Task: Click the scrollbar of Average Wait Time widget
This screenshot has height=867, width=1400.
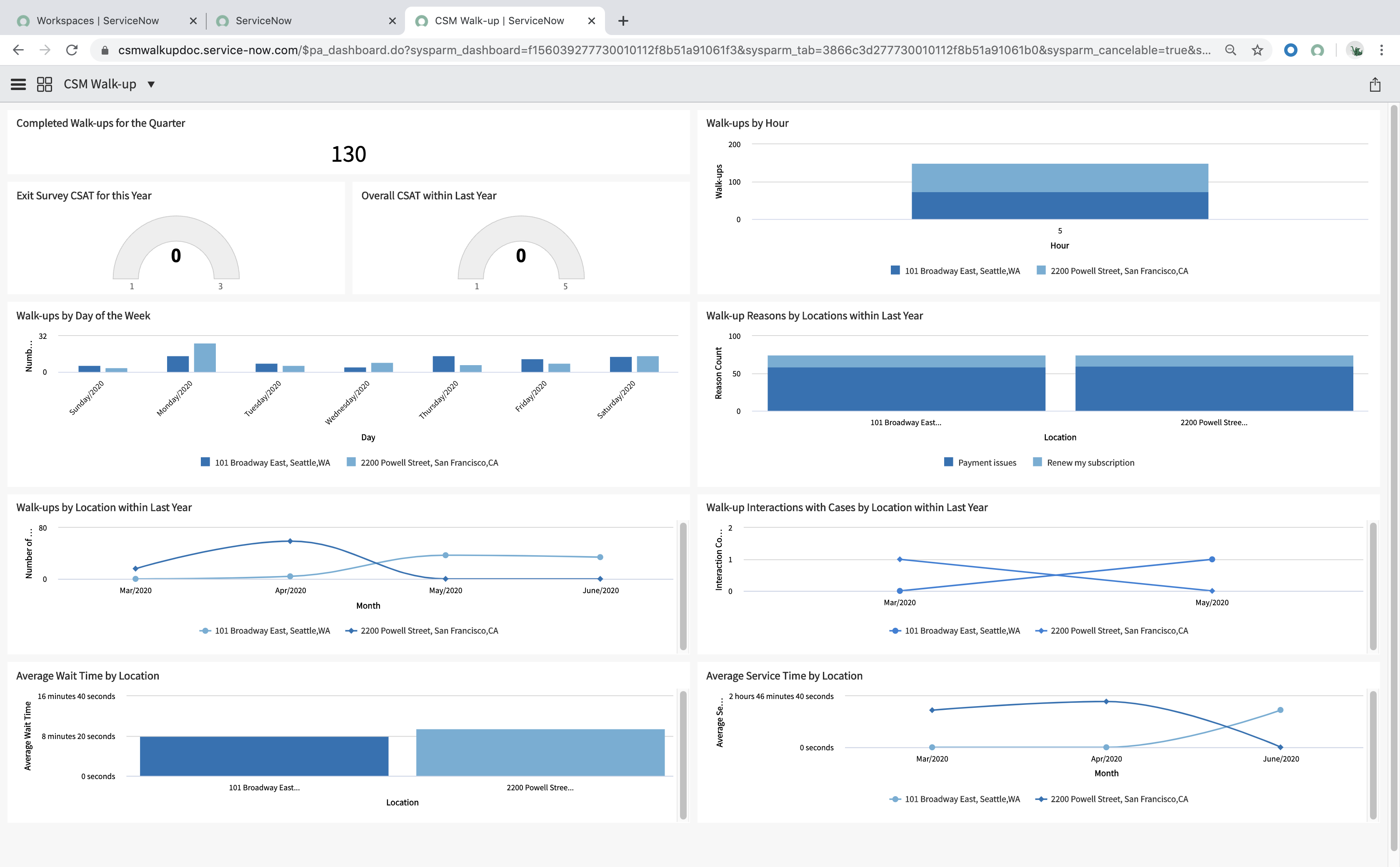Action: click(683, 754)
